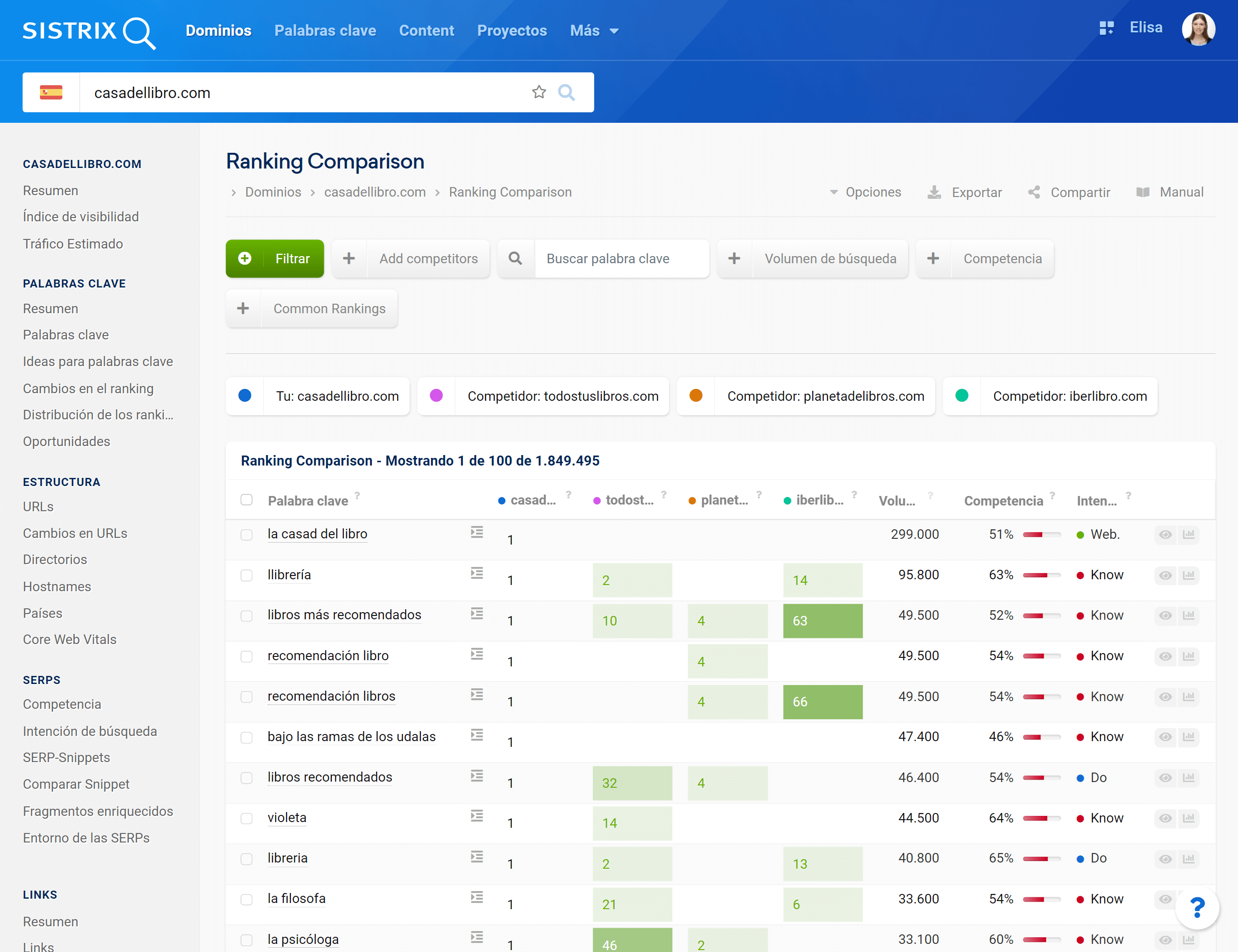Viewport: 1238px width, 952px height.
Task: Open SERP list icon for llibrería row
Action: (x=477, y=574)
